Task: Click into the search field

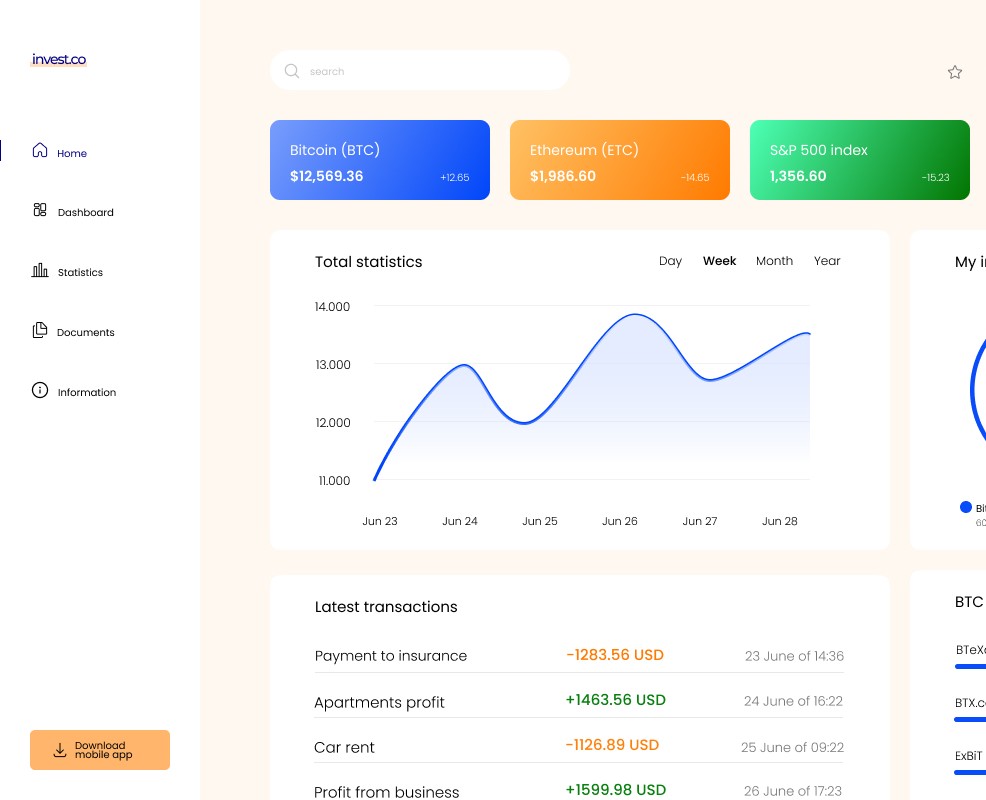Action: 420,70
